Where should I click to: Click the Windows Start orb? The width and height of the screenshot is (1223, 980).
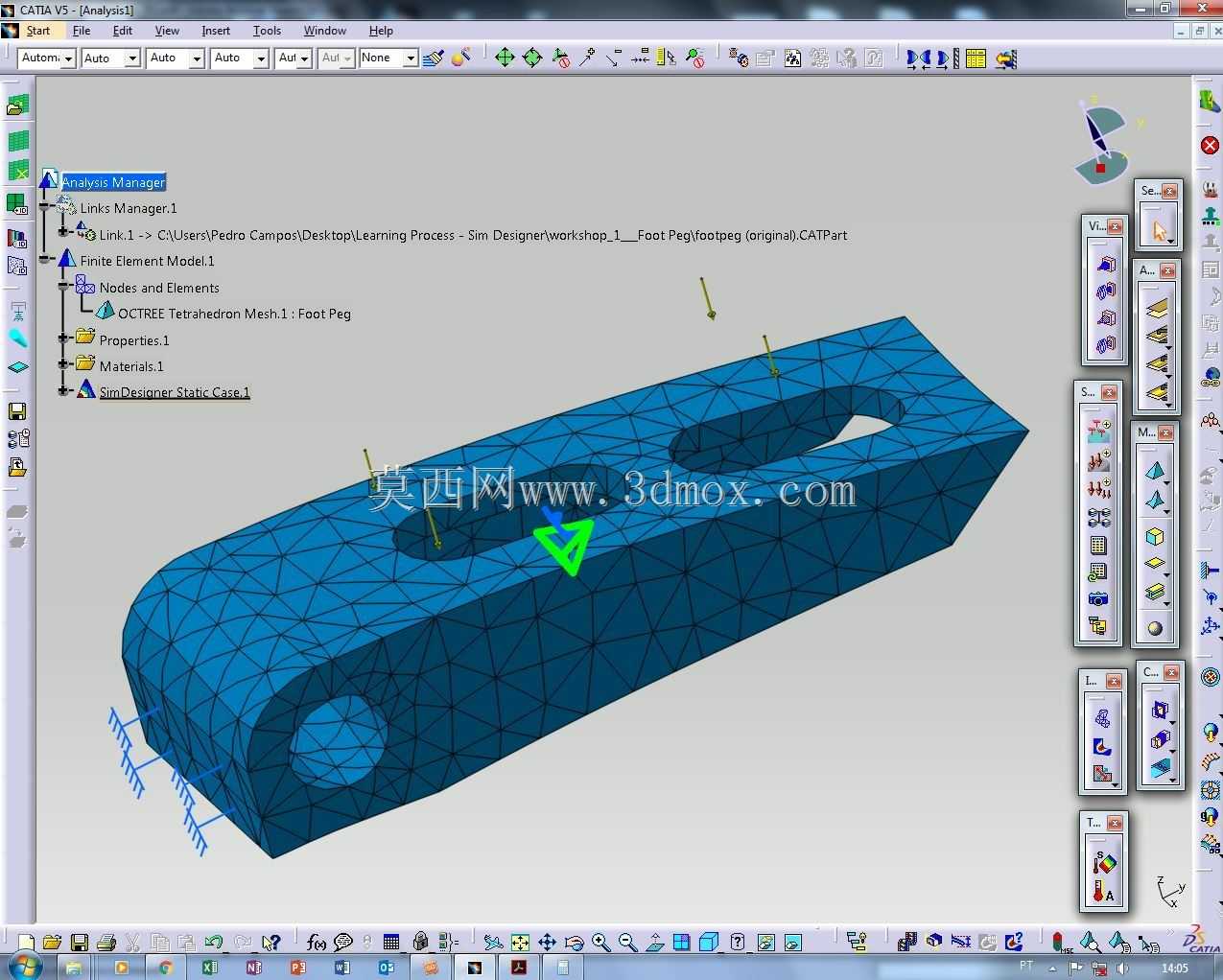(x=25, y=968)
